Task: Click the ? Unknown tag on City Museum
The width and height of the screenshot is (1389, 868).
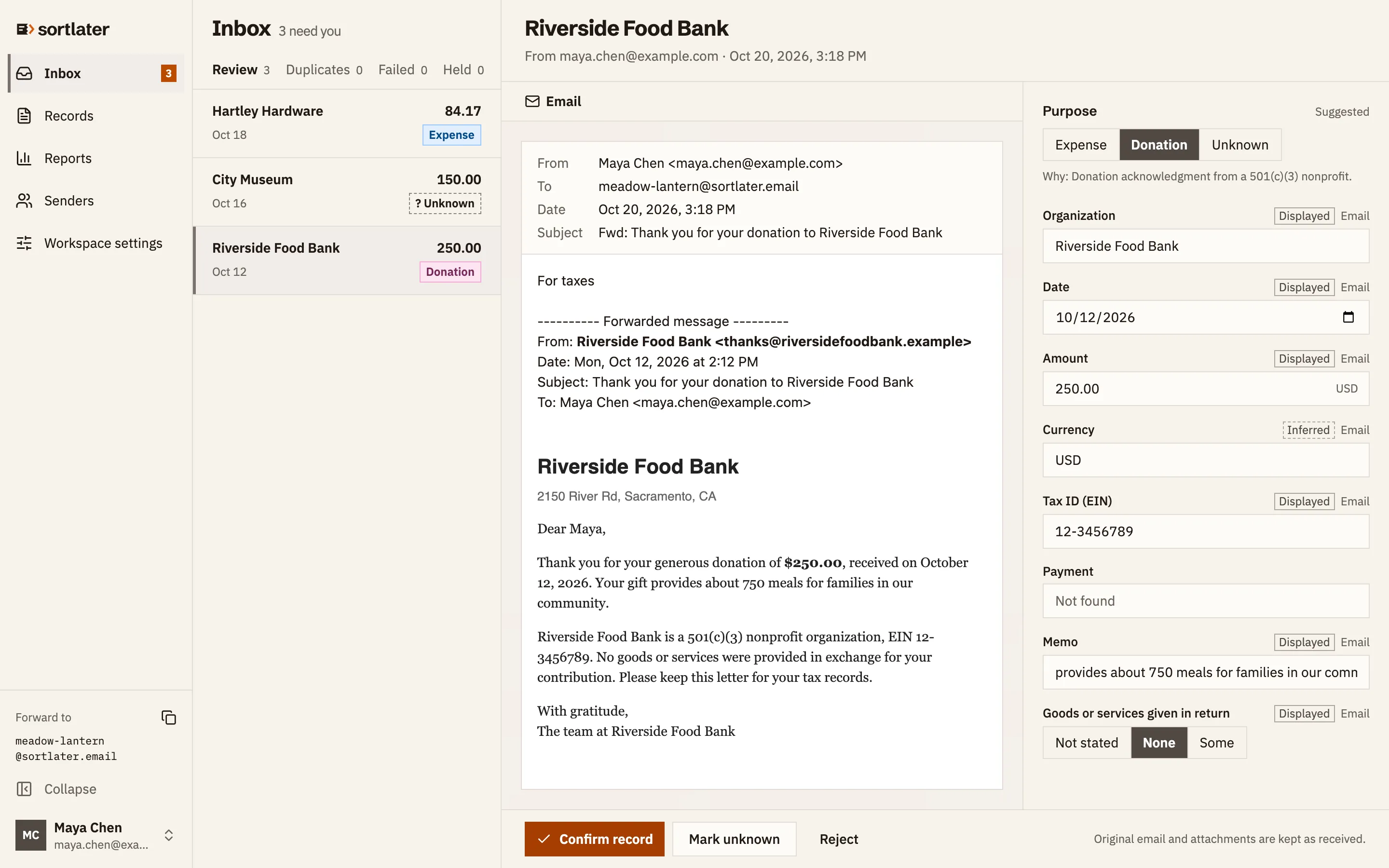Action: [x=445, y=203]
